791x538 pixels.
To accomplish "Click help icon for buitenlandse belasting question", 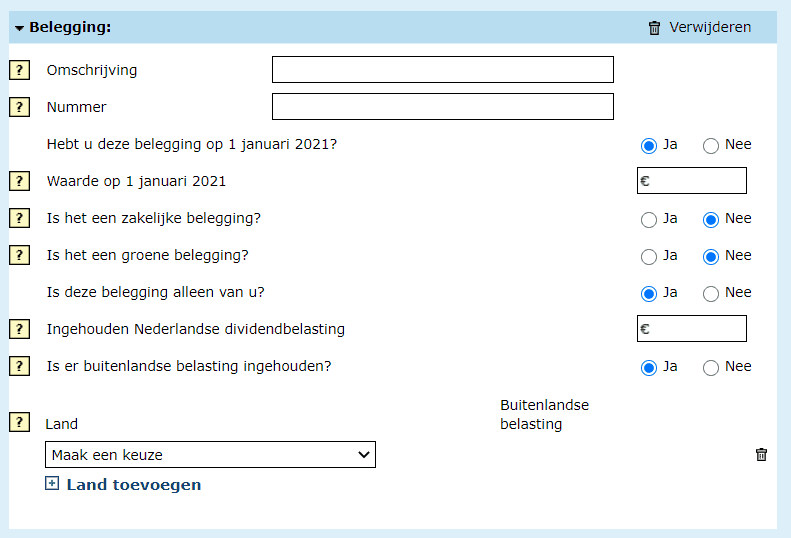I will [x=19, y=366].
